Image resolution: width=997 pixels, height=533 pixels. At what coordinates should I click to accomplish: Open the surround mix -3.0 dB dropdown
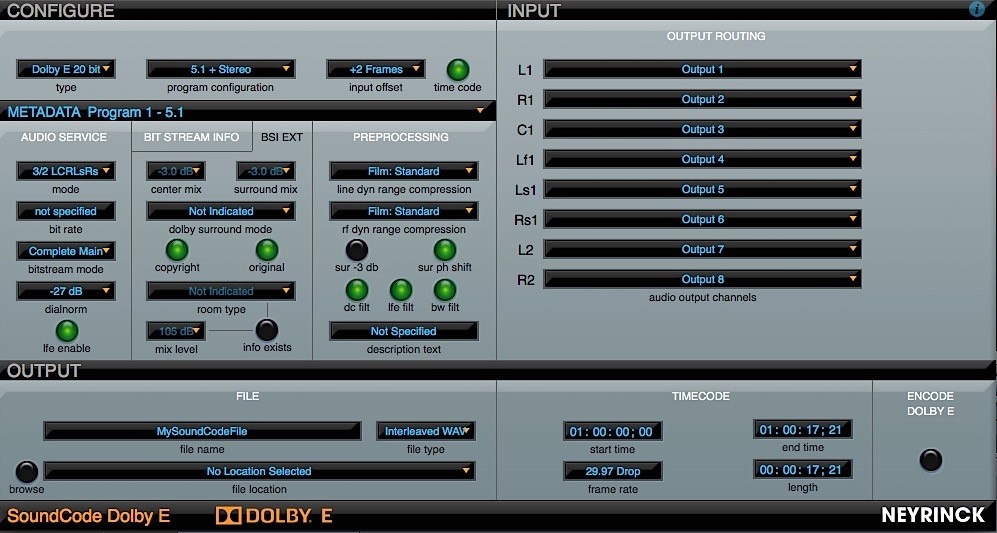tap(266, 171)
